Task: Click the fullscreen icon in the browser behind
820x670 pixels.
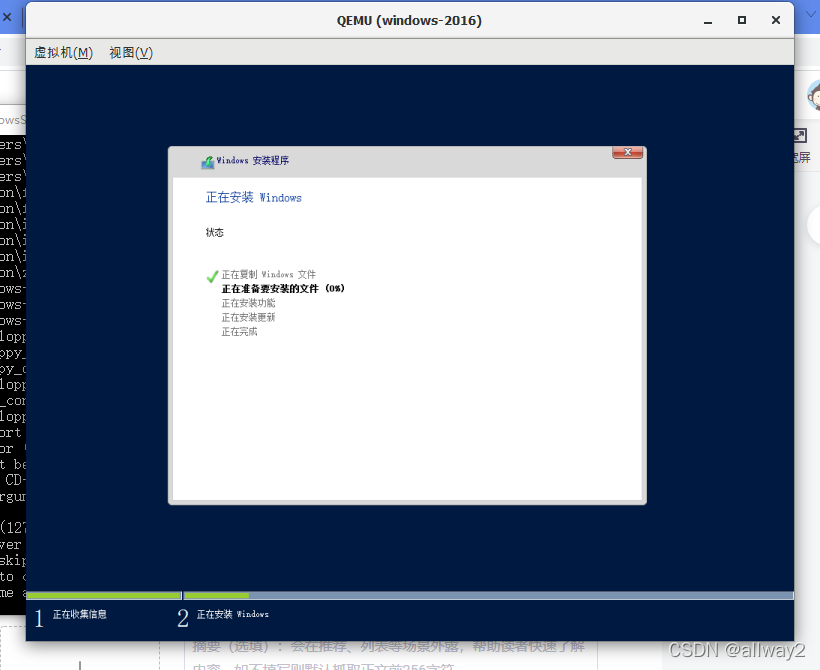Action: (x=801, y=136)
